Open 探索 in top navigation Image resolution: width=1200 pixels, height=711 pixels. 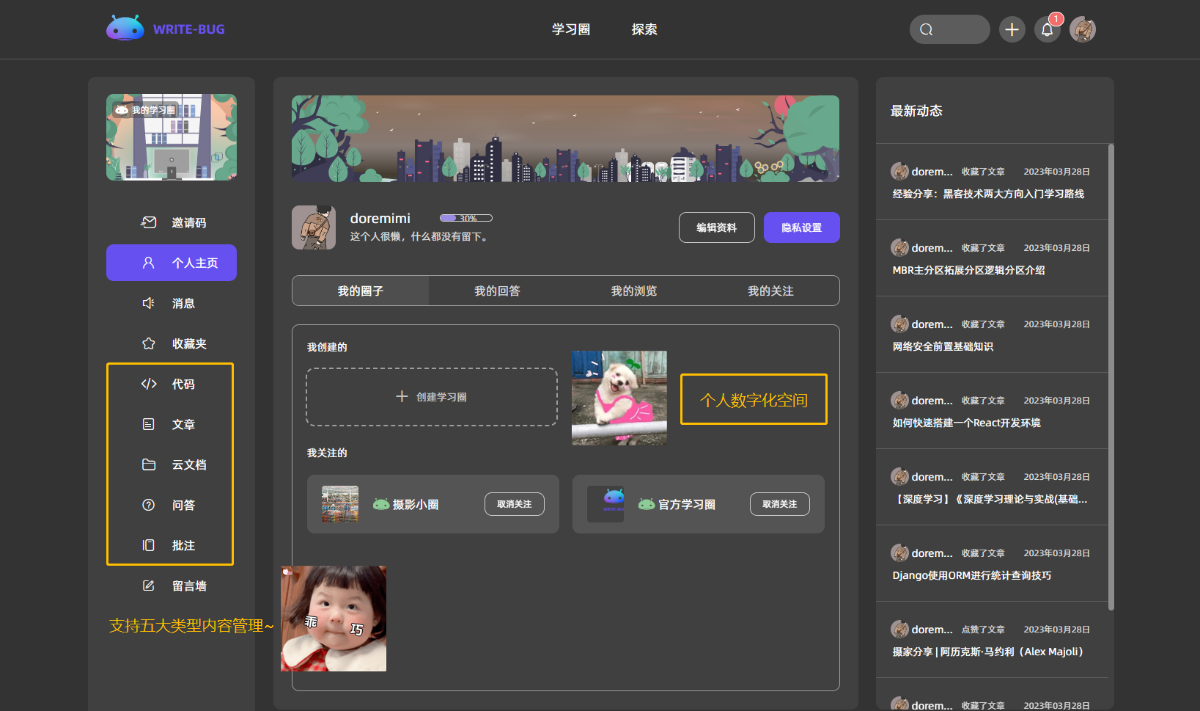[x=644, y=29]
